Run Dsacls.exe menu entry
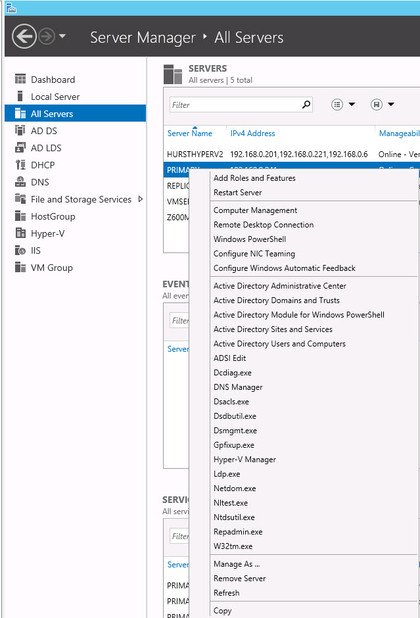The height and width of the screenshot is (618, 420). (x=231, y=402)
